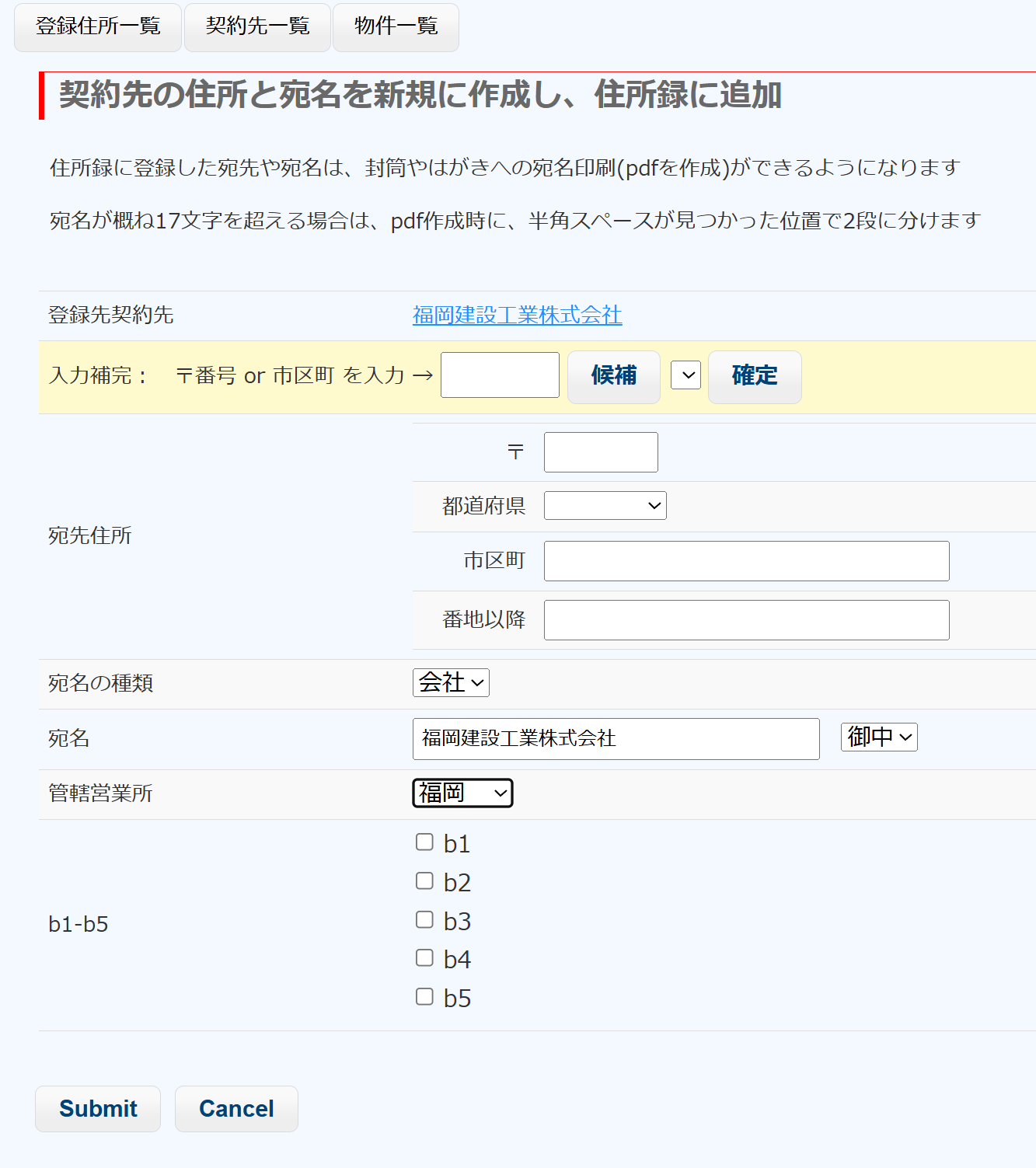The width and height of the screenshot is (1036, 1168).
Task: Click the 宛名 field containing 福岡建設工業株式会社
Action: coord(616,739)
